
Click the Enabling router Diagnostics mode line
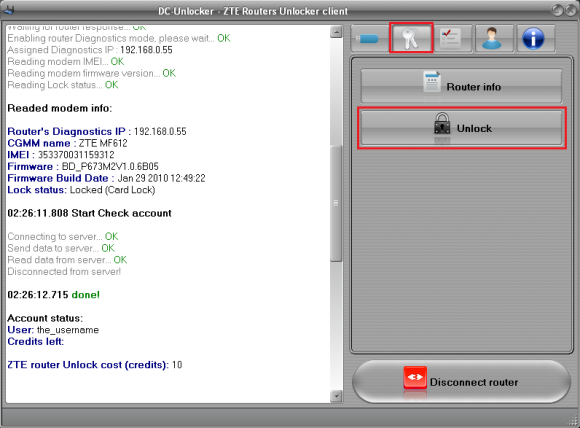click(119, 38)
